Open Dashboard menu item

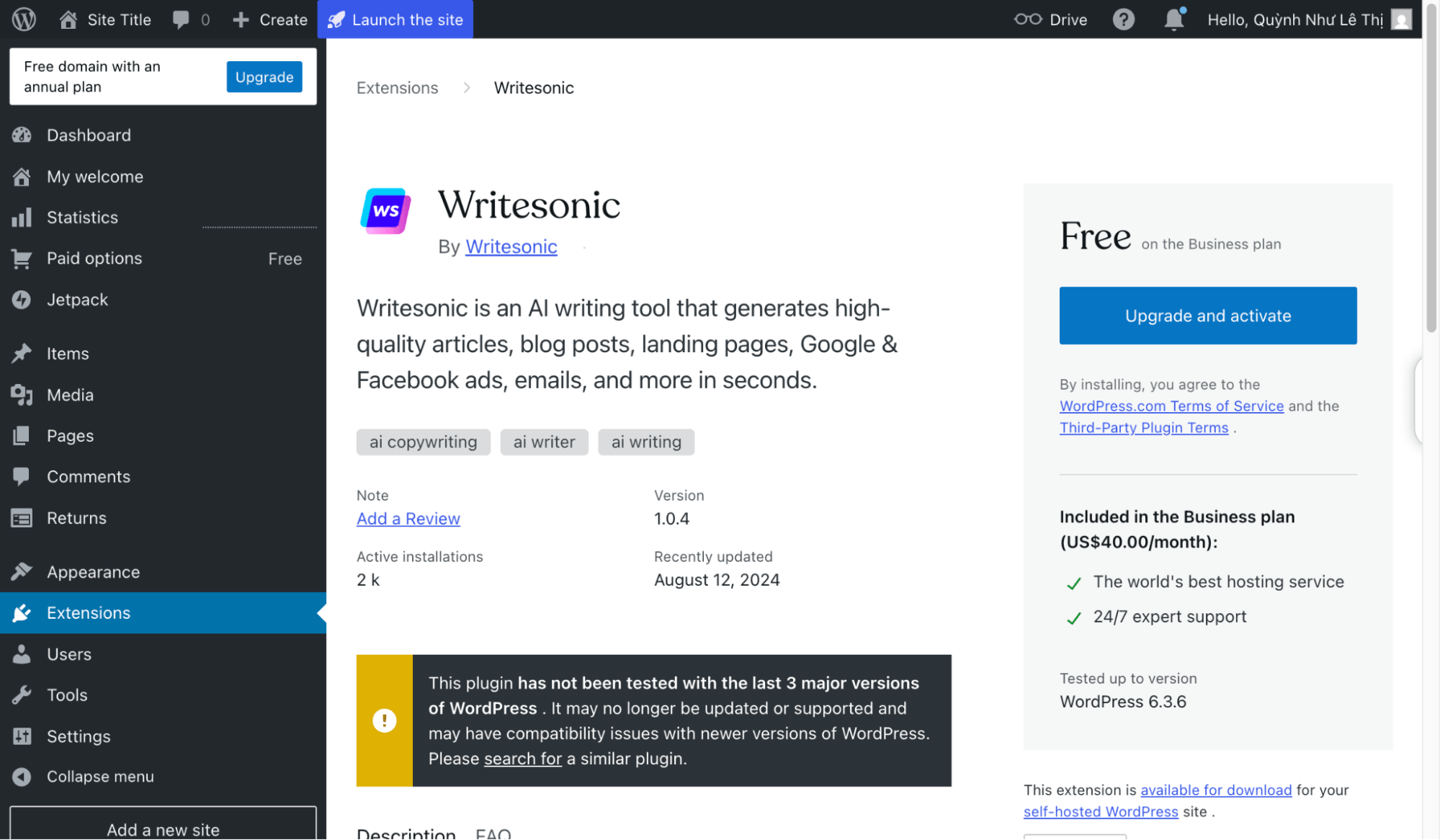click(x=163, y=135)
